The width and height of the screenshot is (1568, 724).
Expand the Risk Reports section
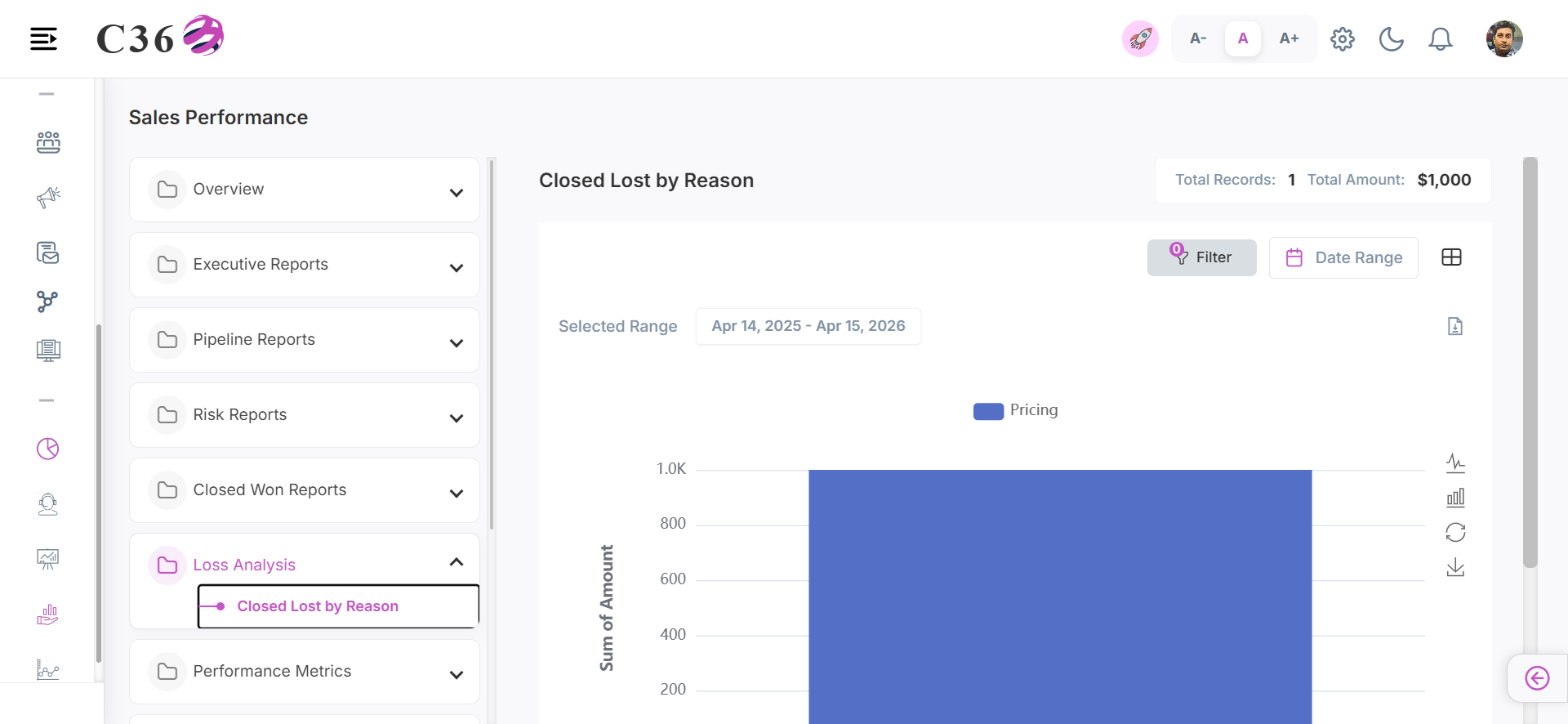point(305,415)
